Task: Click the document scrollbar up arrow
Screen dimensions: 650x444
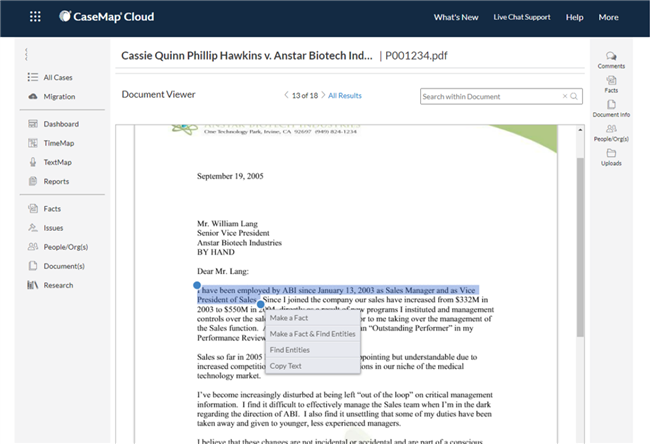Action: pyautogui.click(x=580, y=130)
